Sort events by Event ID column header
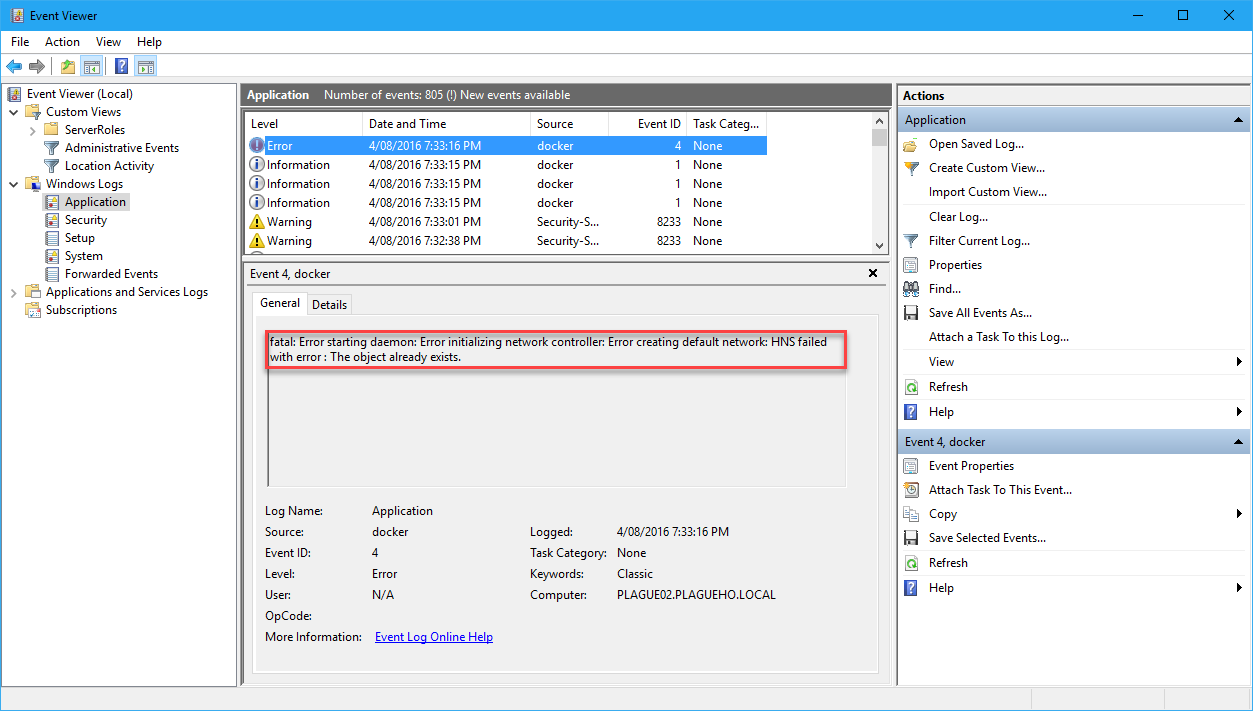Screen dimensions: 1253x711 pyautogui.click(x=648, y=124)
